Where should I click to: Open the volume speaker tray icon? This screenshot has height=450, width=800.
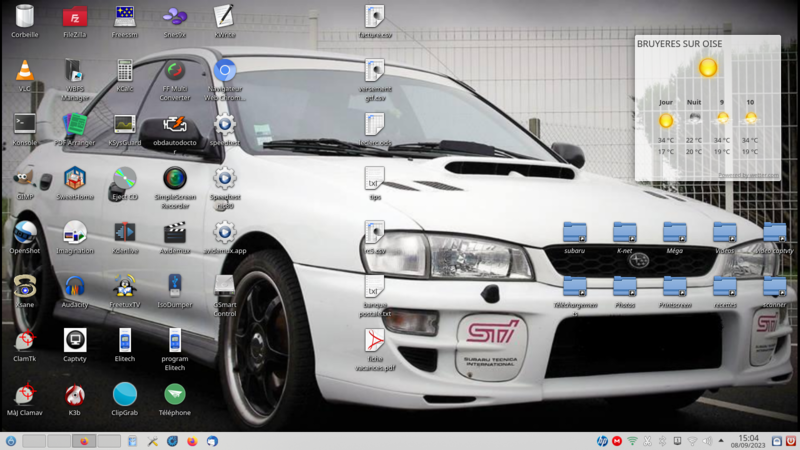[x=707, y=441]
